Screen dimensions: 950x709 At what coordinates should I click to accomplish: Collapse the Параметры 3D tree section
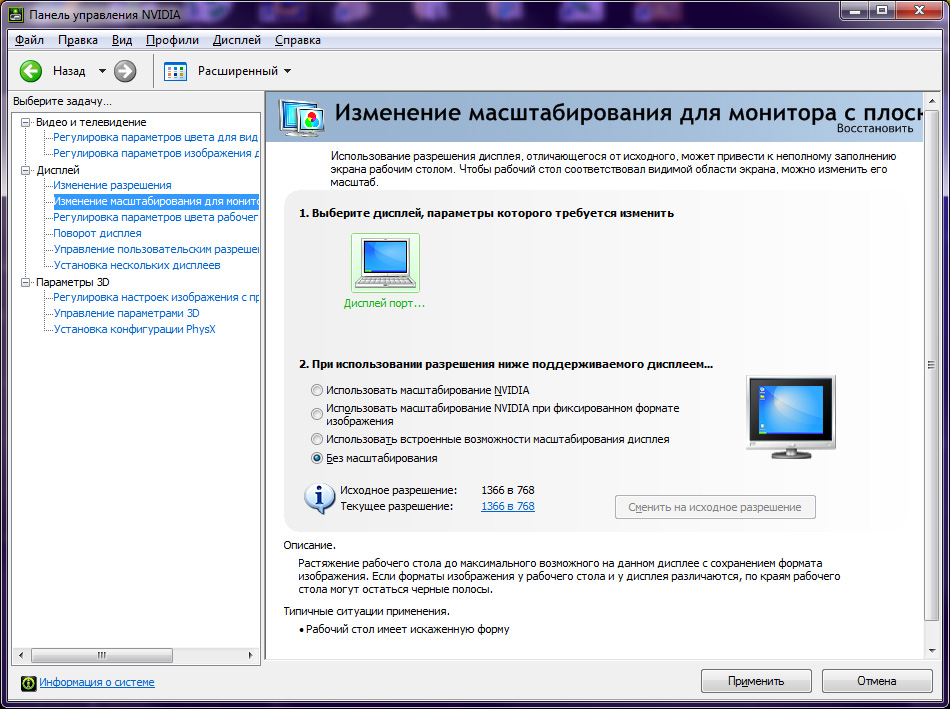[x=26, y=282]
